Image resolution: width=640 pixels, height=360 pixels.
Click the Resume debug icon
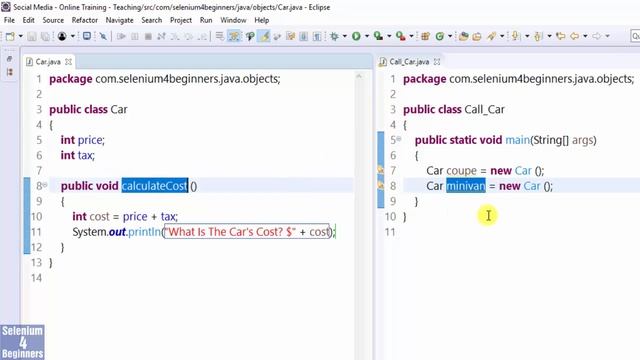tap(121, 36)
